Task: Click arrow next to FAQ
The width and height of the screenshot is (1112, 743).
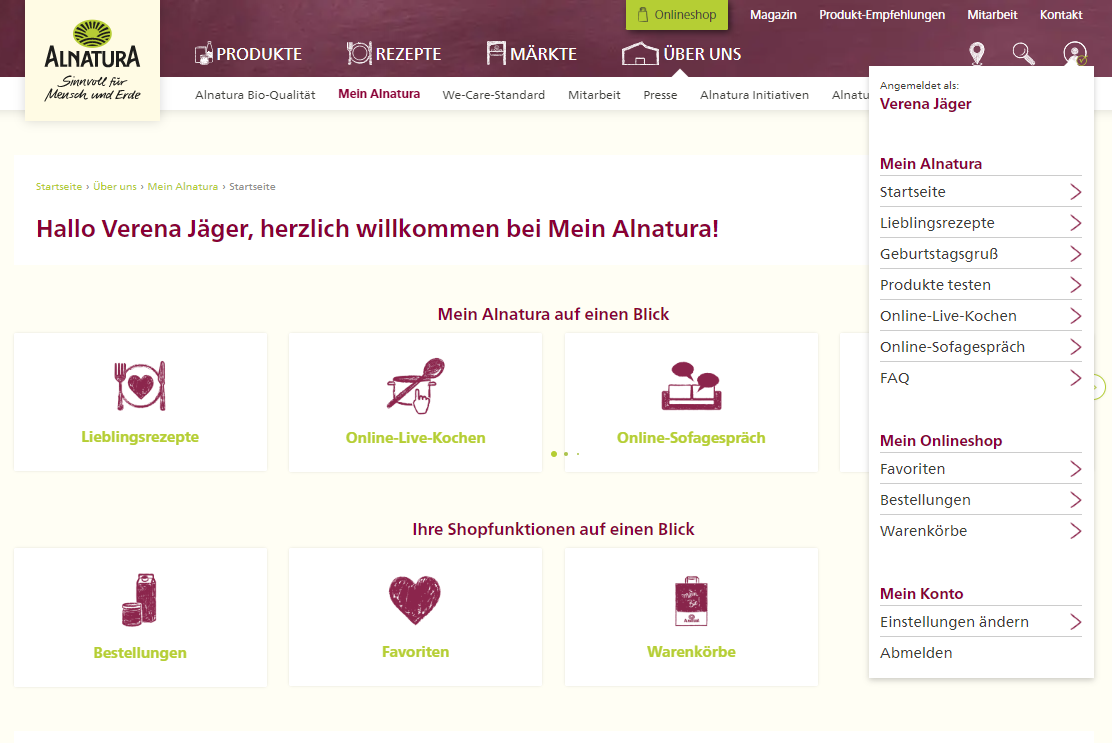Action: point(1075,378)
